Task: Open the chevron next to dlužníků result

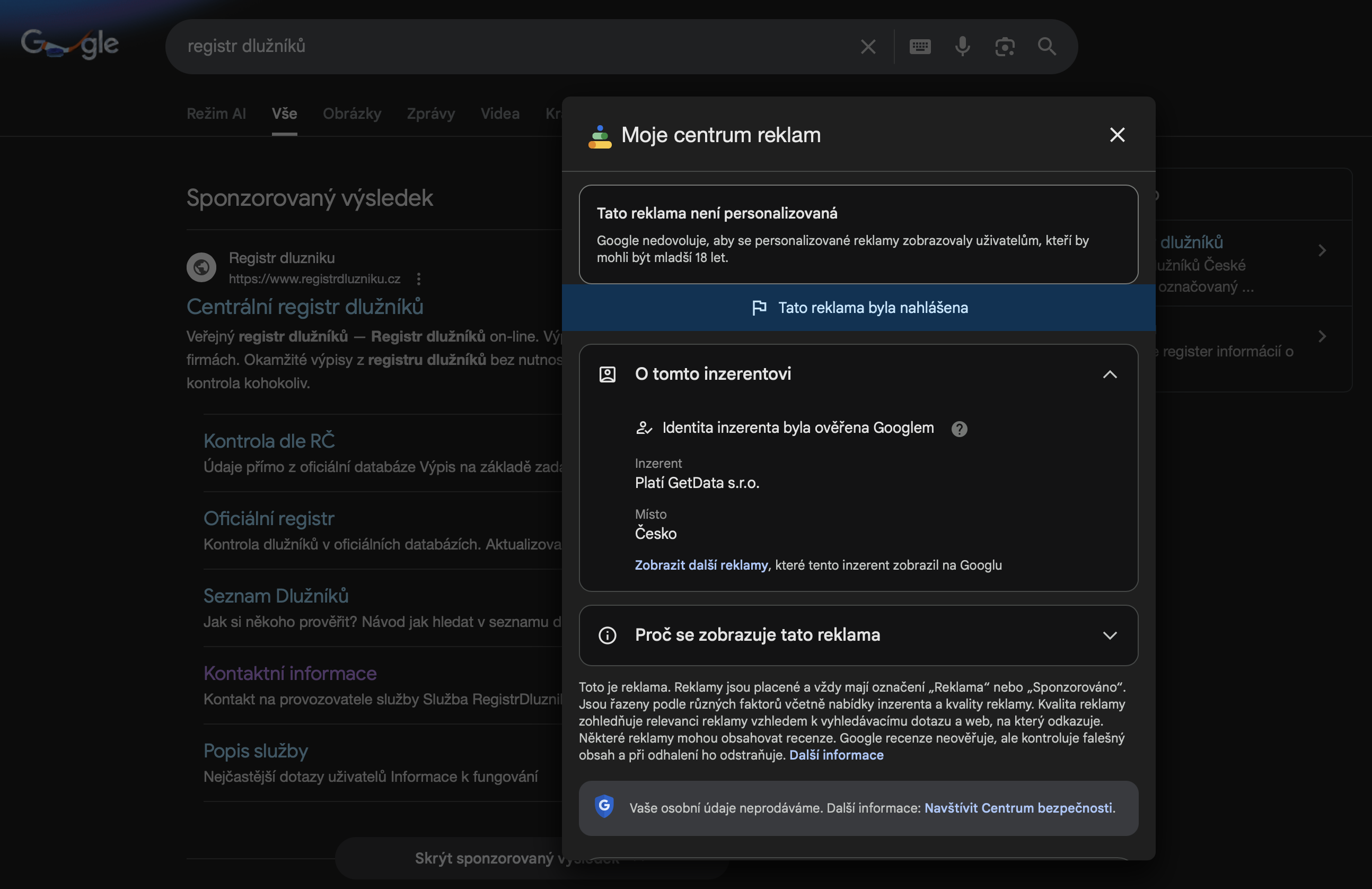Action: click(x=1322, y=250)
